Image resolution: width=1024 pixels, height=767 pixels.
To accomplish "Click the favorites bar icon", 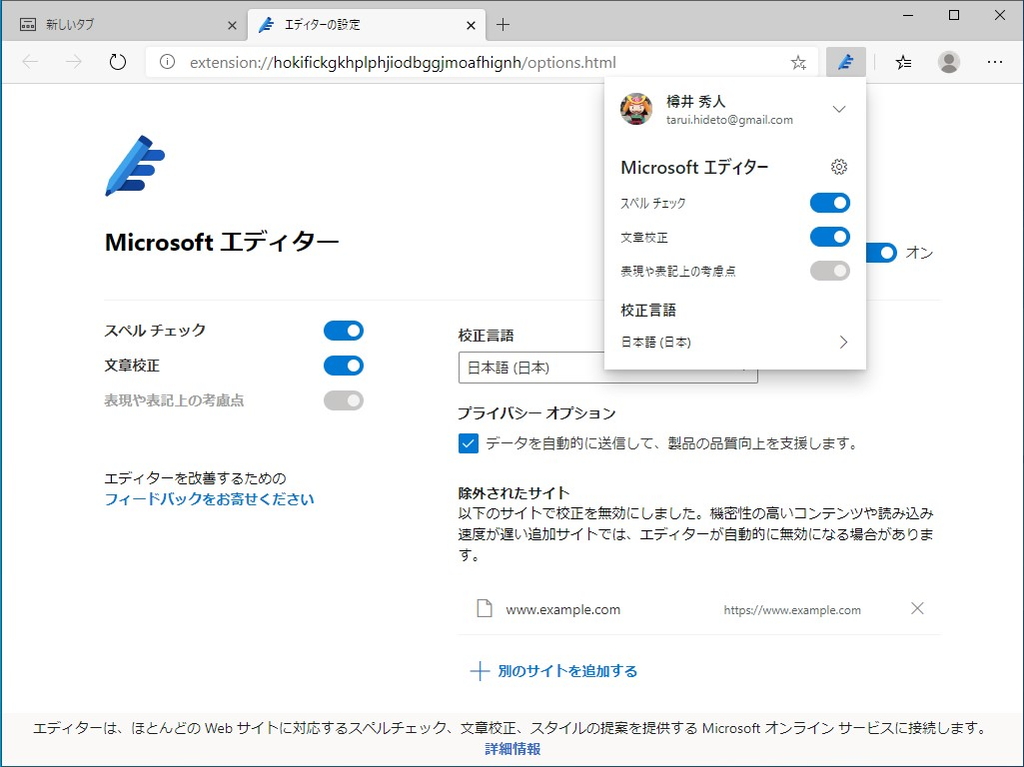I will pos(903,61).
